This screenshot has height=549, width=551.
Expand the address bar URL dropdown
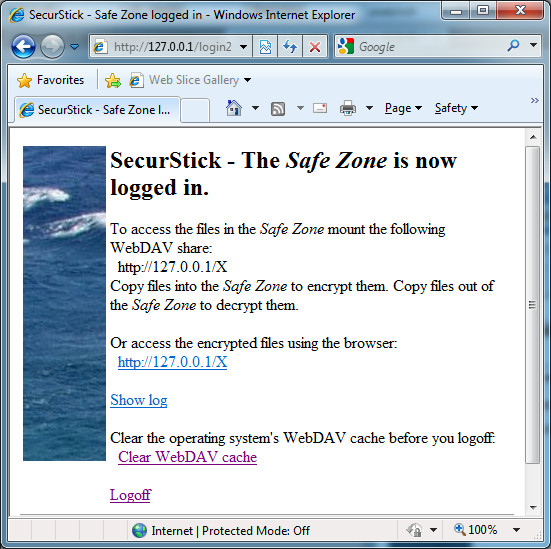point(243,46)
